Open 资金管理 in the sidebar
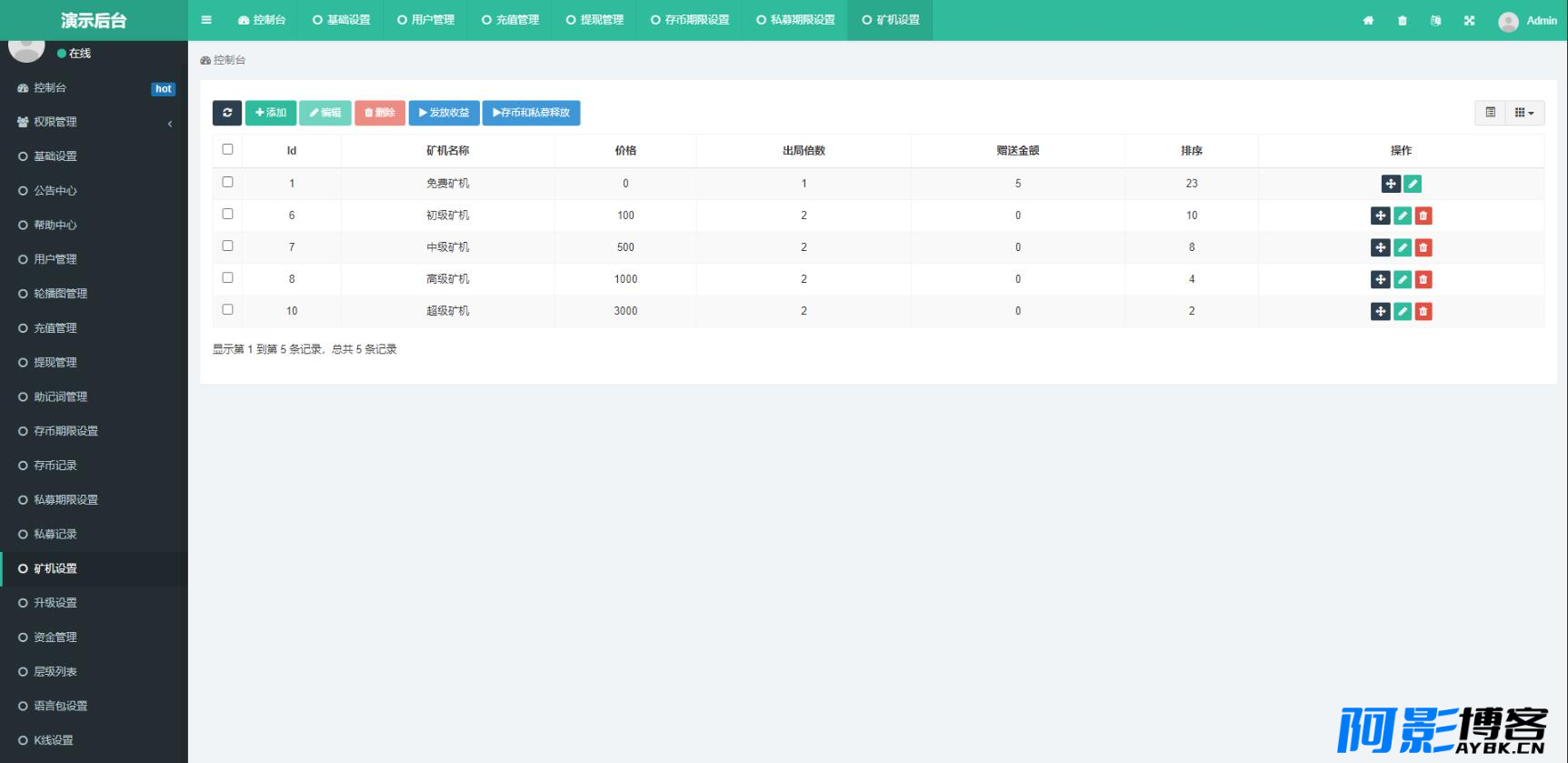 point(94,638)
